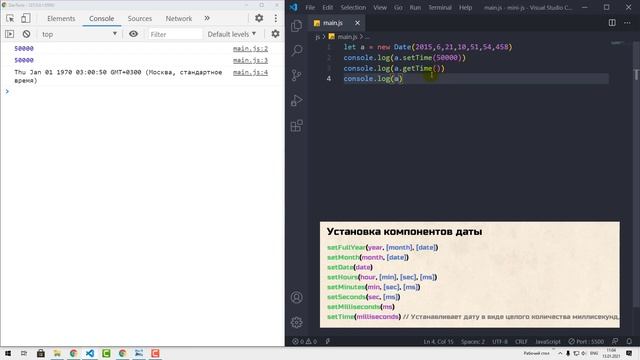Click the CRLF end-of-line selector

click(521, 341)
